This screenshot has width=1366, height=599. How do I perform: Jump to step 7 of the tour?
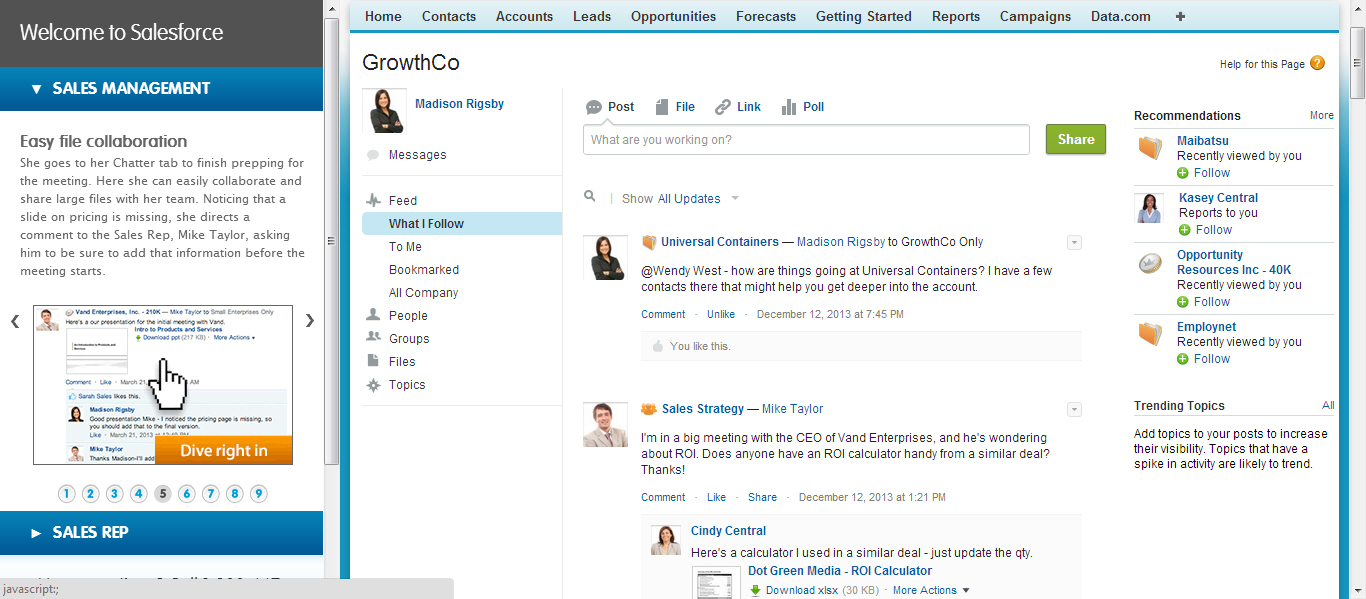pyautogui.click(x=211, y=493)
